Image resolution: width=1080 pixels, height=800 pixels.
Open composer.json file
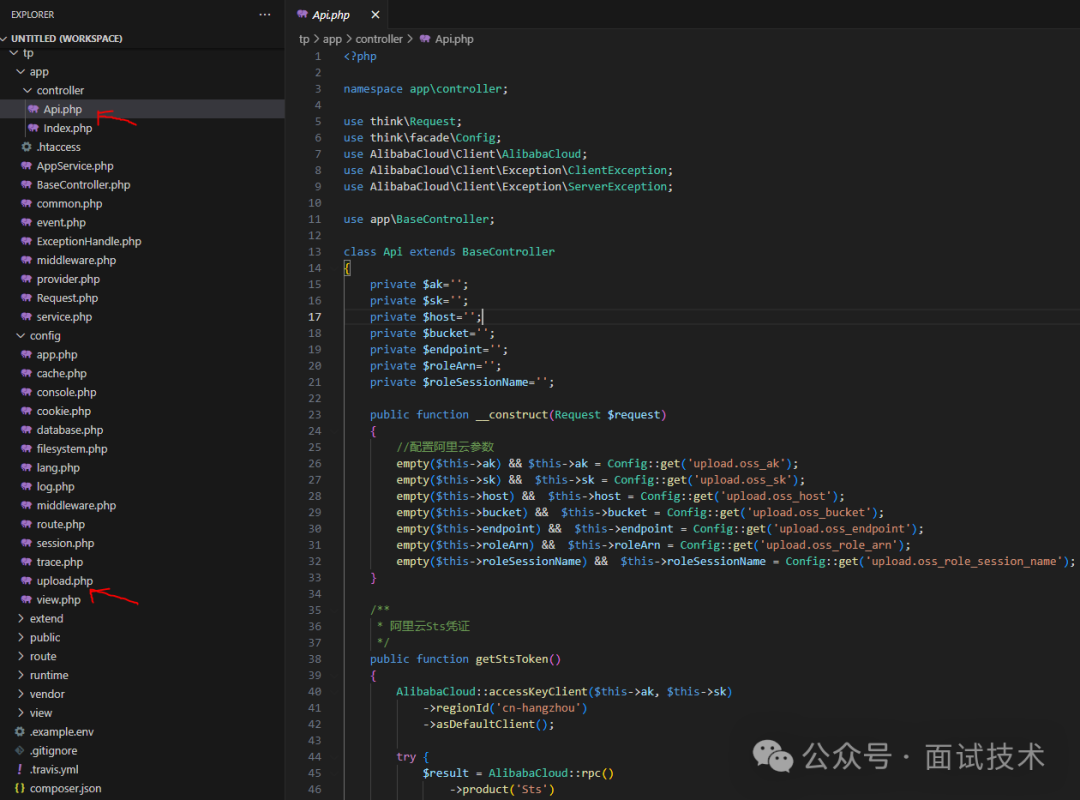point(65,788)
